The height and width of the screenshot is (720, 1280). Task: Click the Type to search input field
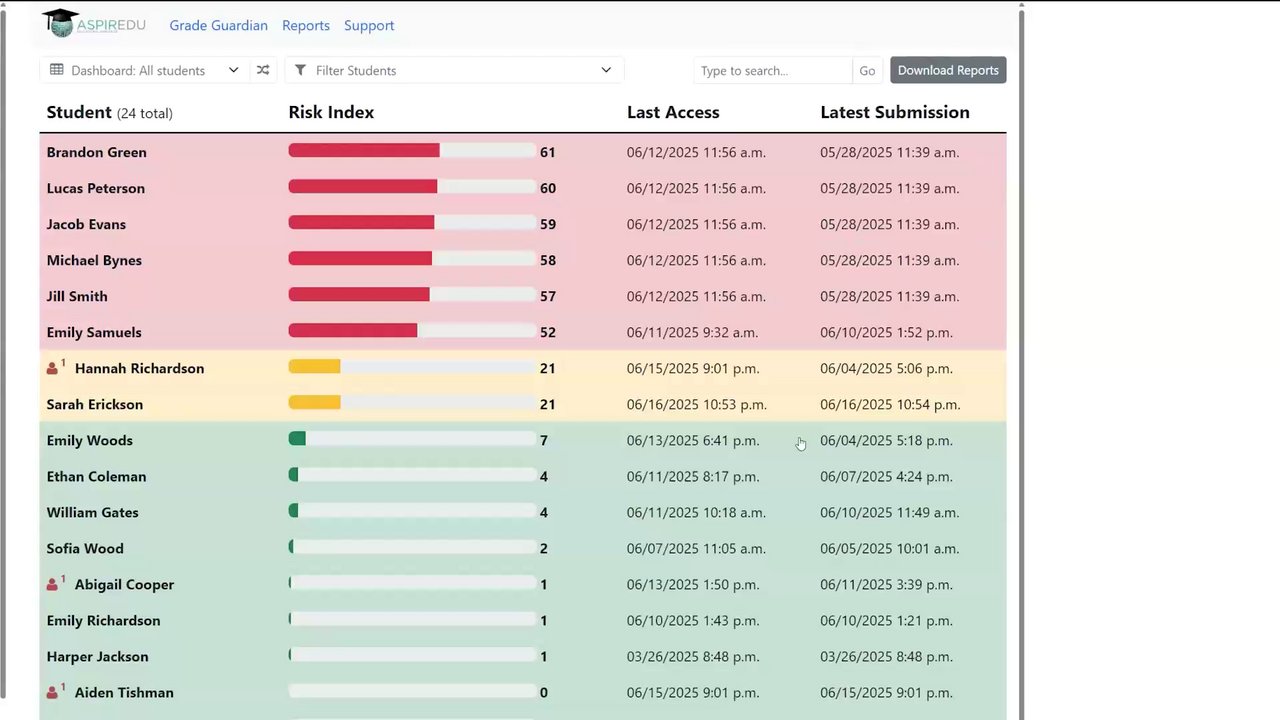coord(772,70)
